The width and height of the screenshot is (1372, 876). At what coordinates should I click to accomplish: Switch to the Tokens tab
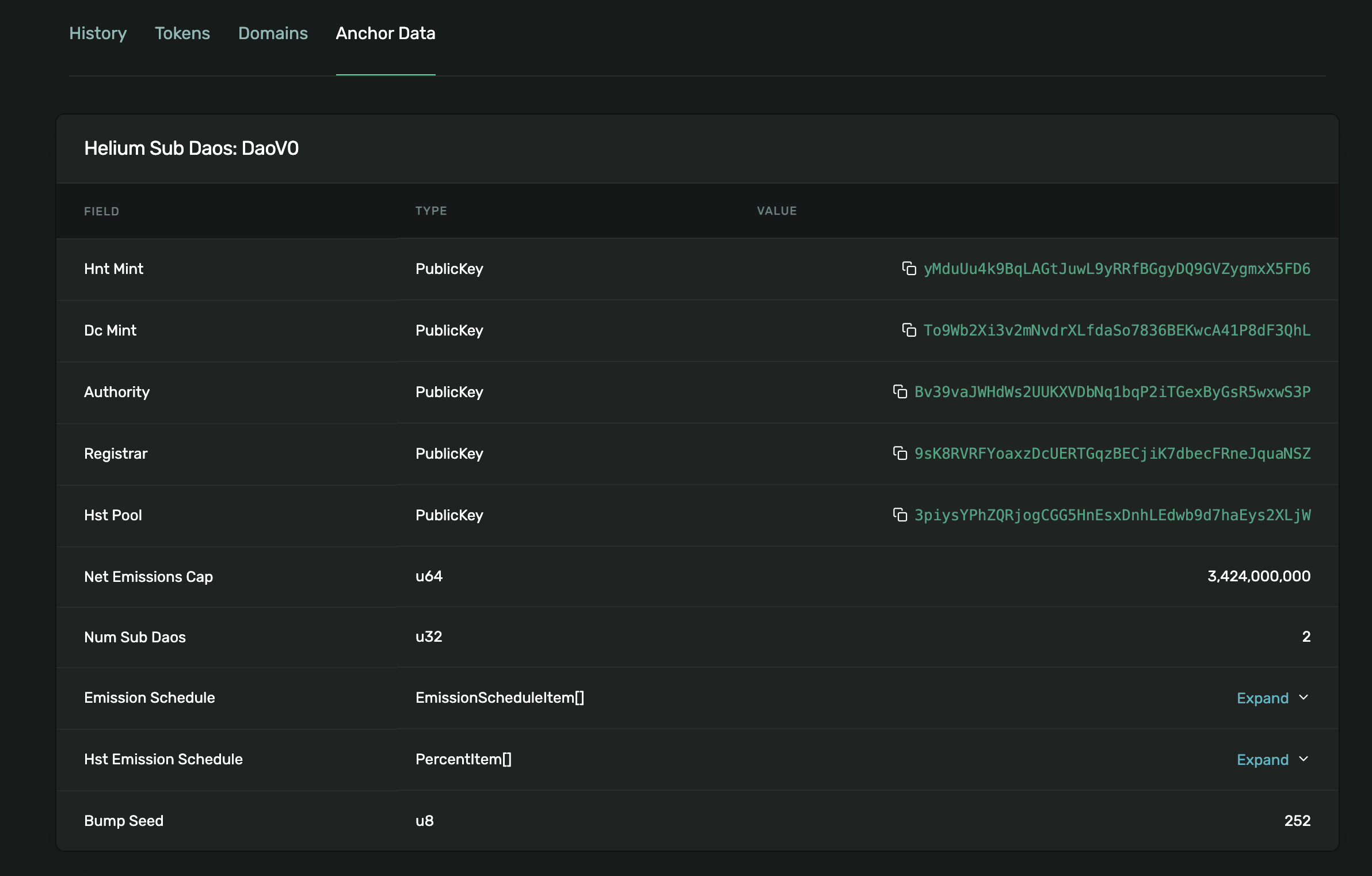tap(182, 33)
